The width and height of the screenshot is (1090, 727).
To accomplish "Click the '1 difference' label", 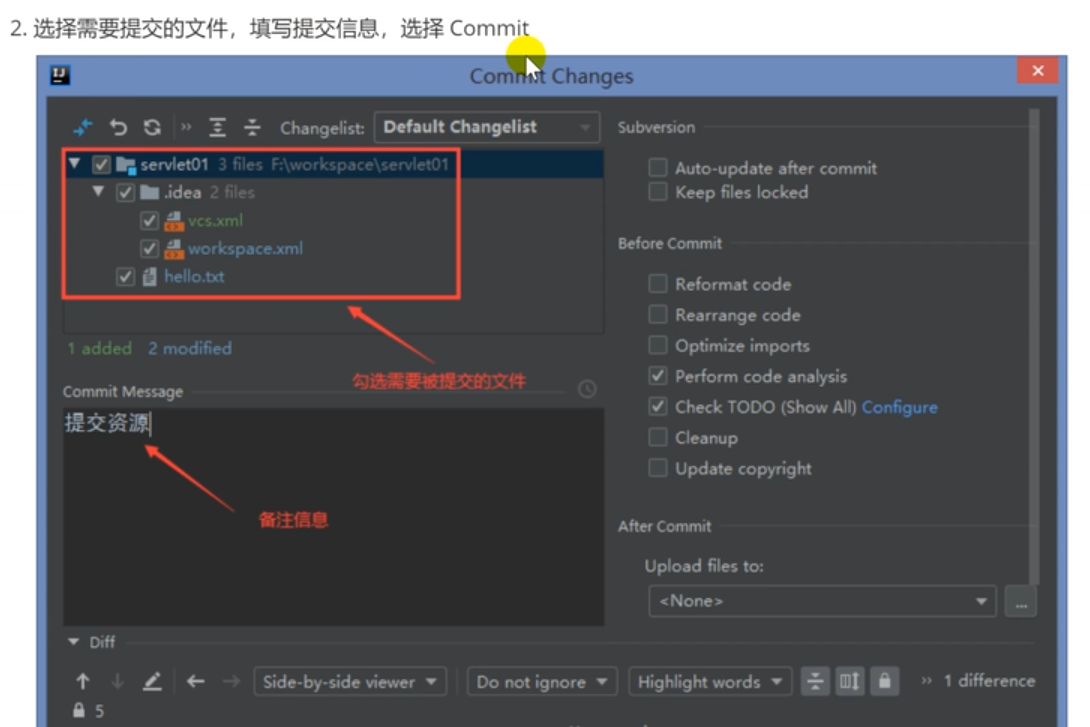I will 989,681.
